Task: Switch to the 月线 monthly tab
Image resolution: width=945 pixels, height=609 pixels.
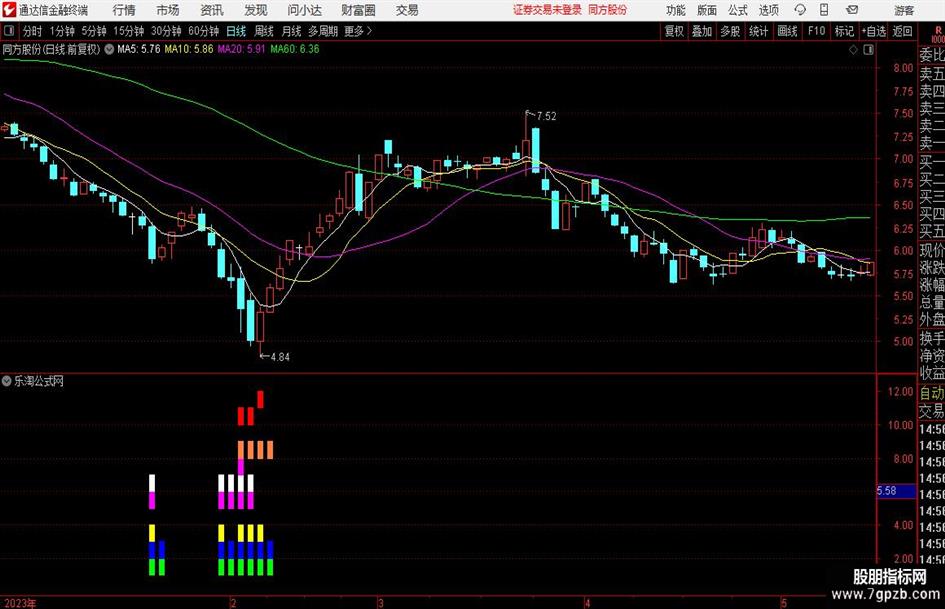Action: (x=292, y=31)
